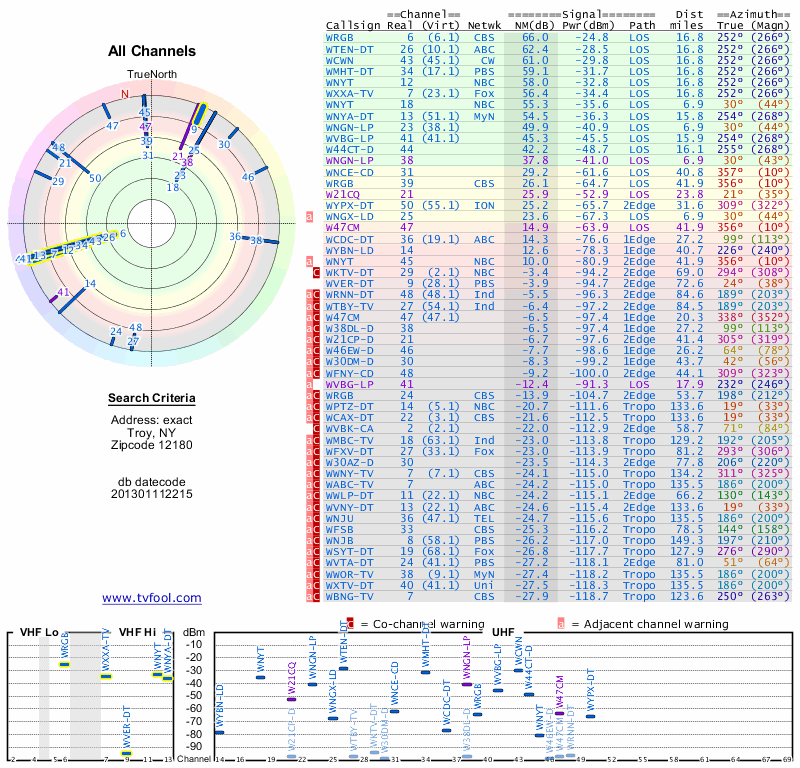Viewport: 800px width, 768px height.
Task: Click WNCE-CD callsign in the table
Action: pos(349,172)
